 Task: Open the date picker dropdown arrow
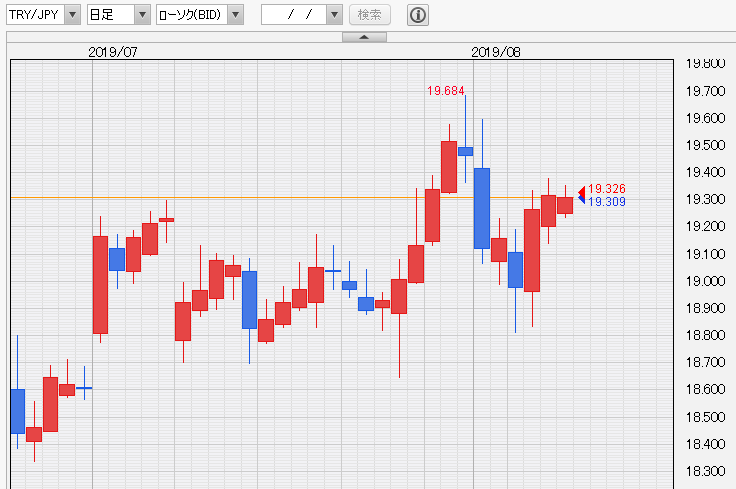[x=334, y=15]
